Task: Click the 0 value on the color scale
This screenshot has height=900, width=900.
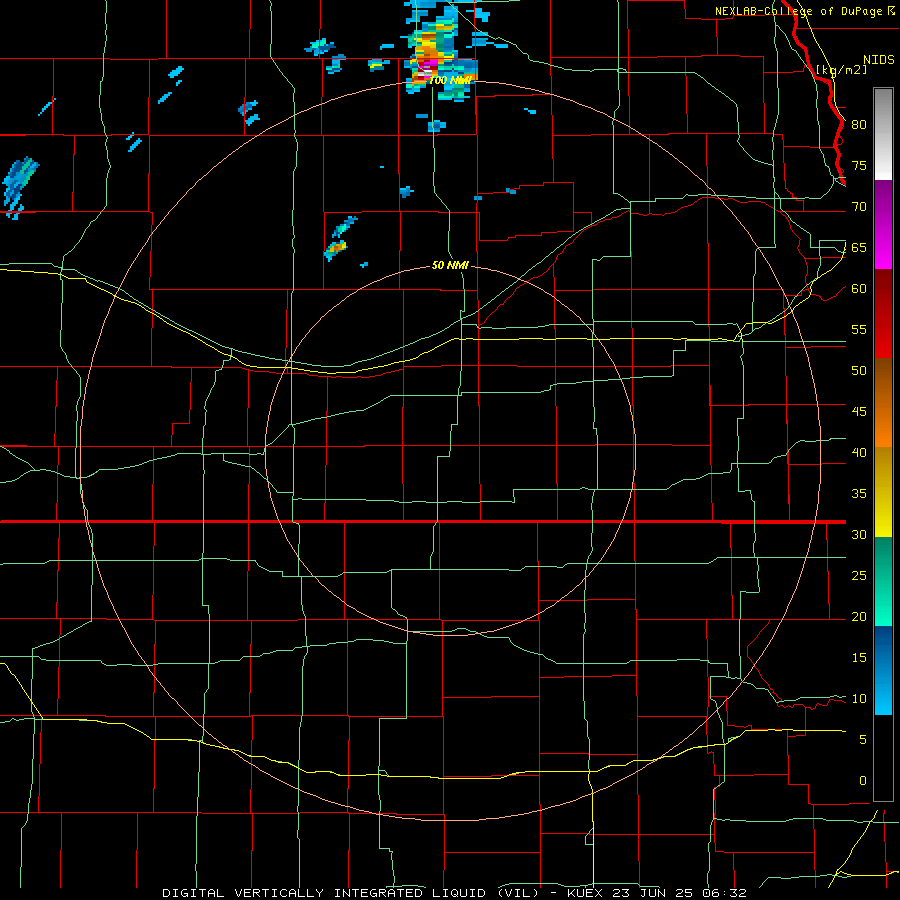Action: pos(863,781)
